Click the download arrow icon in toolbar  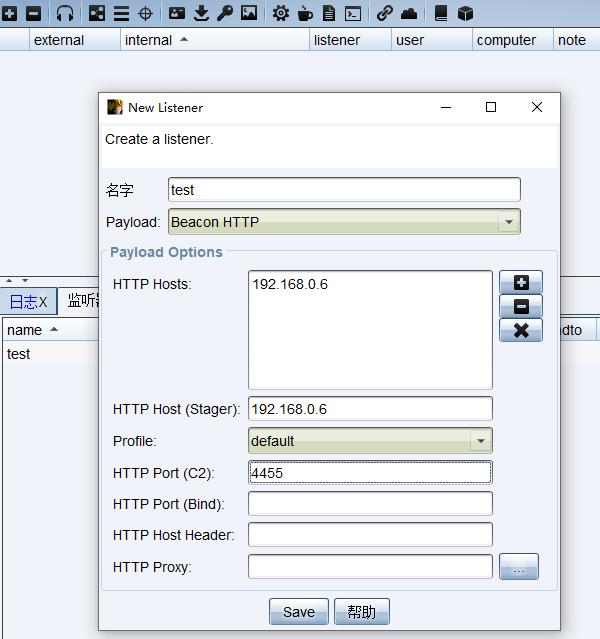pyautogui.click(x=201, y=13)
